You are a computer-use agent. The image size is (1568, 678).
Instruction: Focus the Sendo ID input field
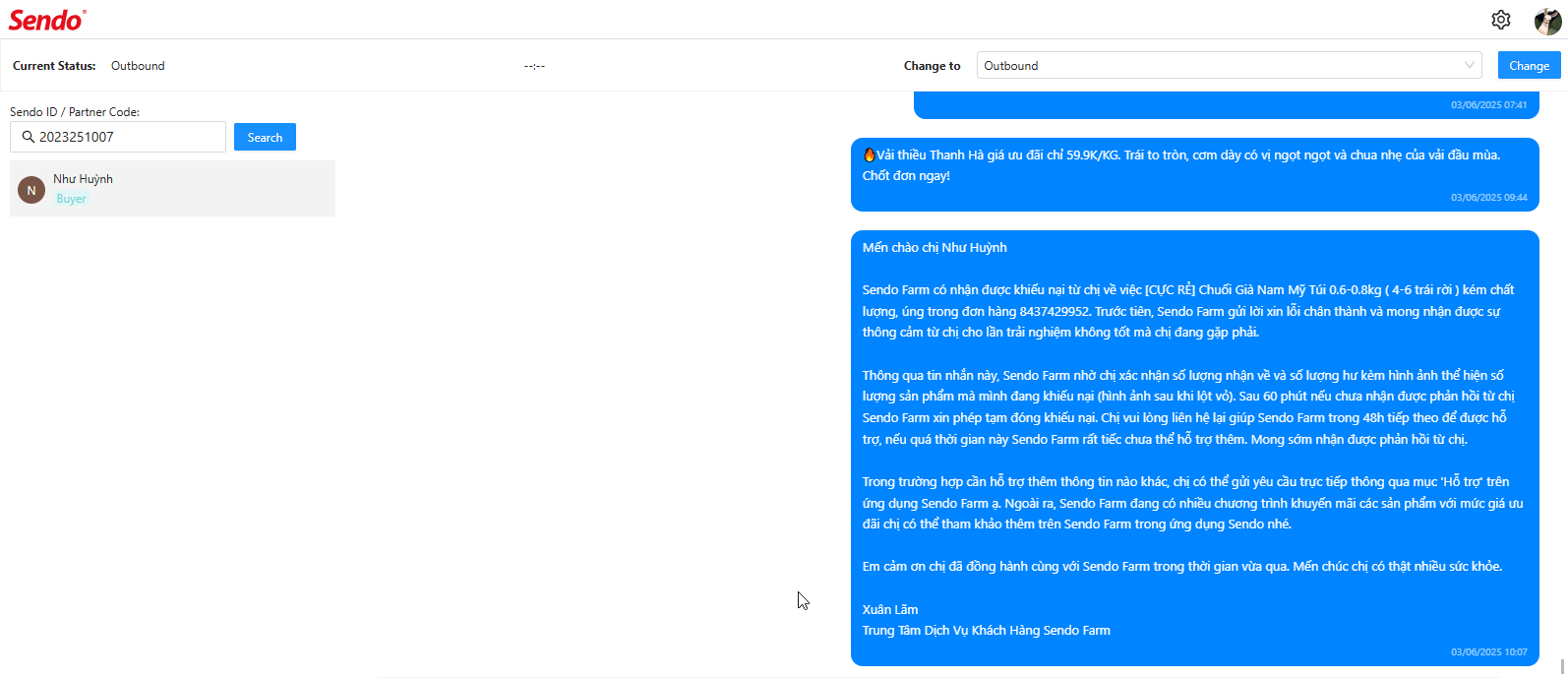(118, 137)
